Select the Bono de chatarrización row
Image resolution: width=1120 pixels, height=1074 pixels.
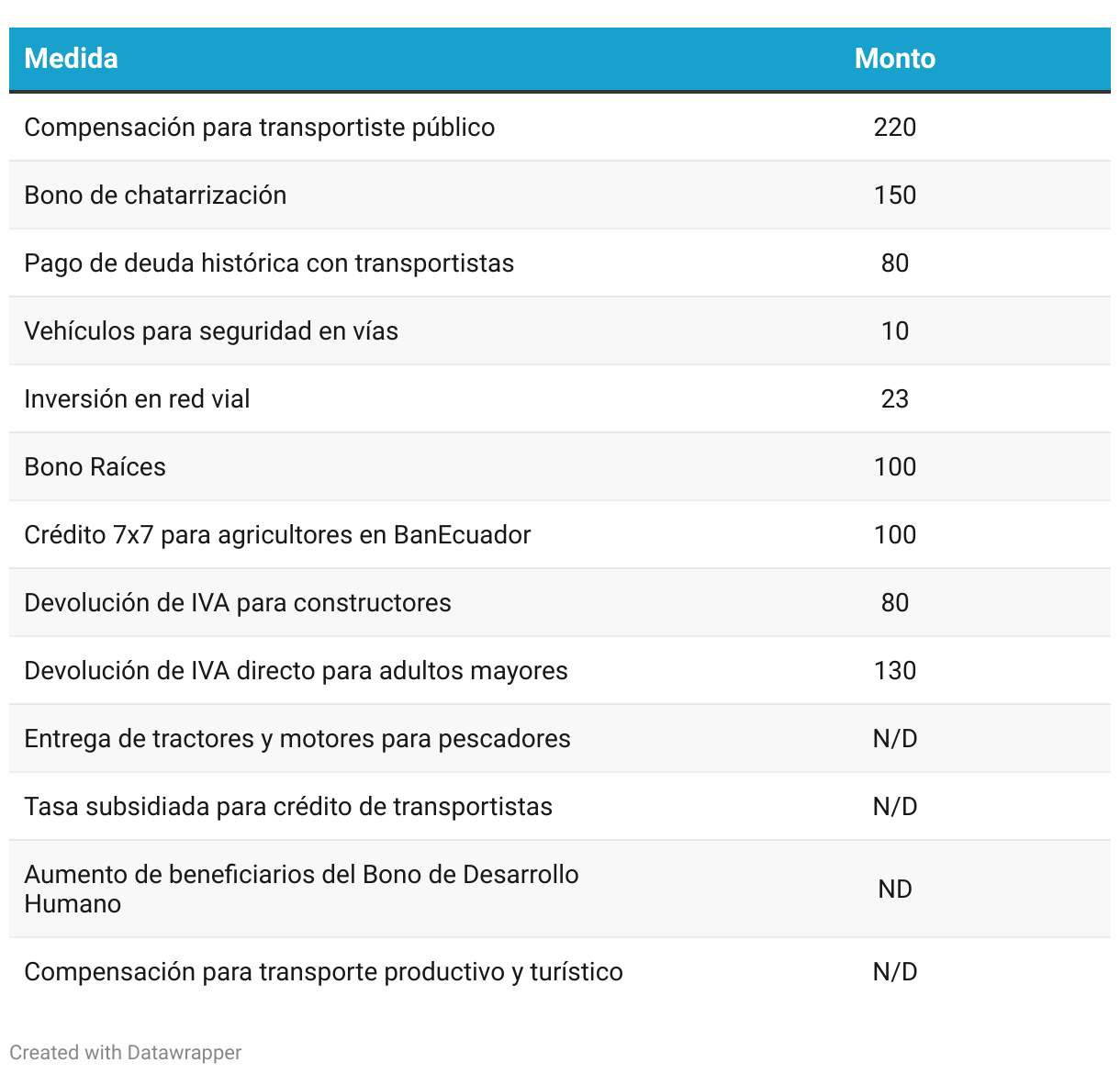[x=560, y=195]
